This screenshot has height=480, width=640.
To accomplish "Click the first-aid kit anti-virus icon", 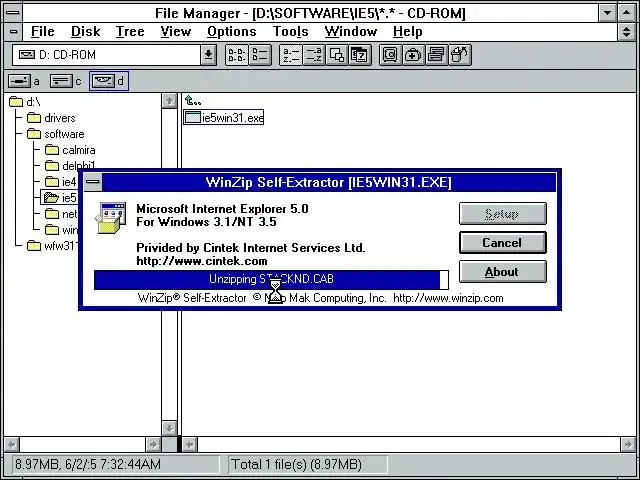I will pos(413,55).
